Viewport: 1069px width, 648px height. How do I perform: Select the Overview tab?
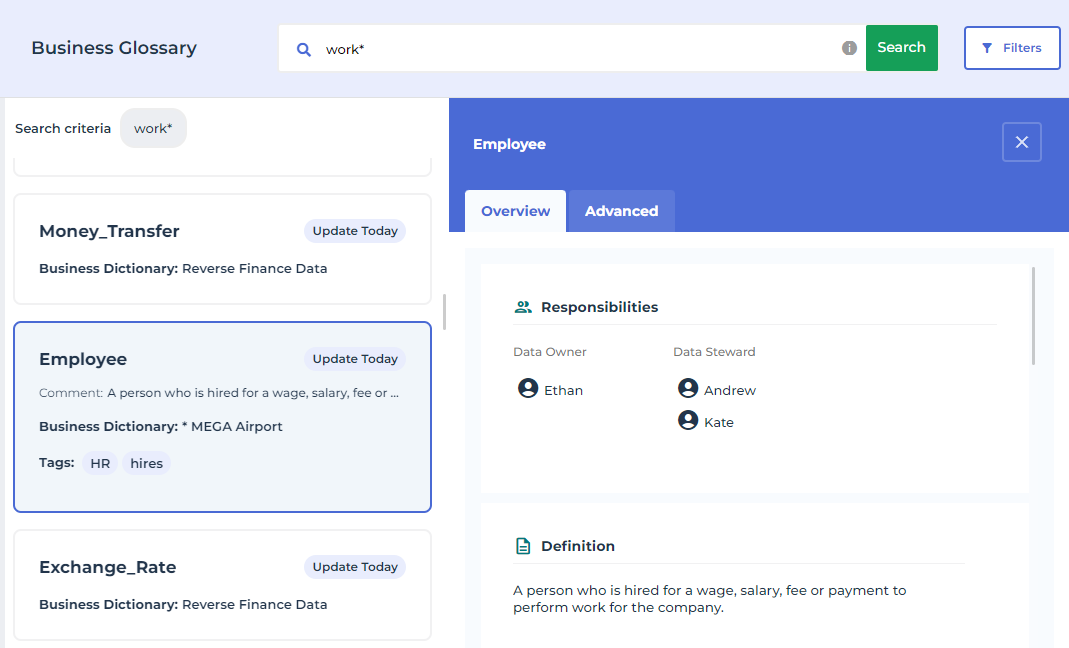pyautogui.click(x=515, y=211)
